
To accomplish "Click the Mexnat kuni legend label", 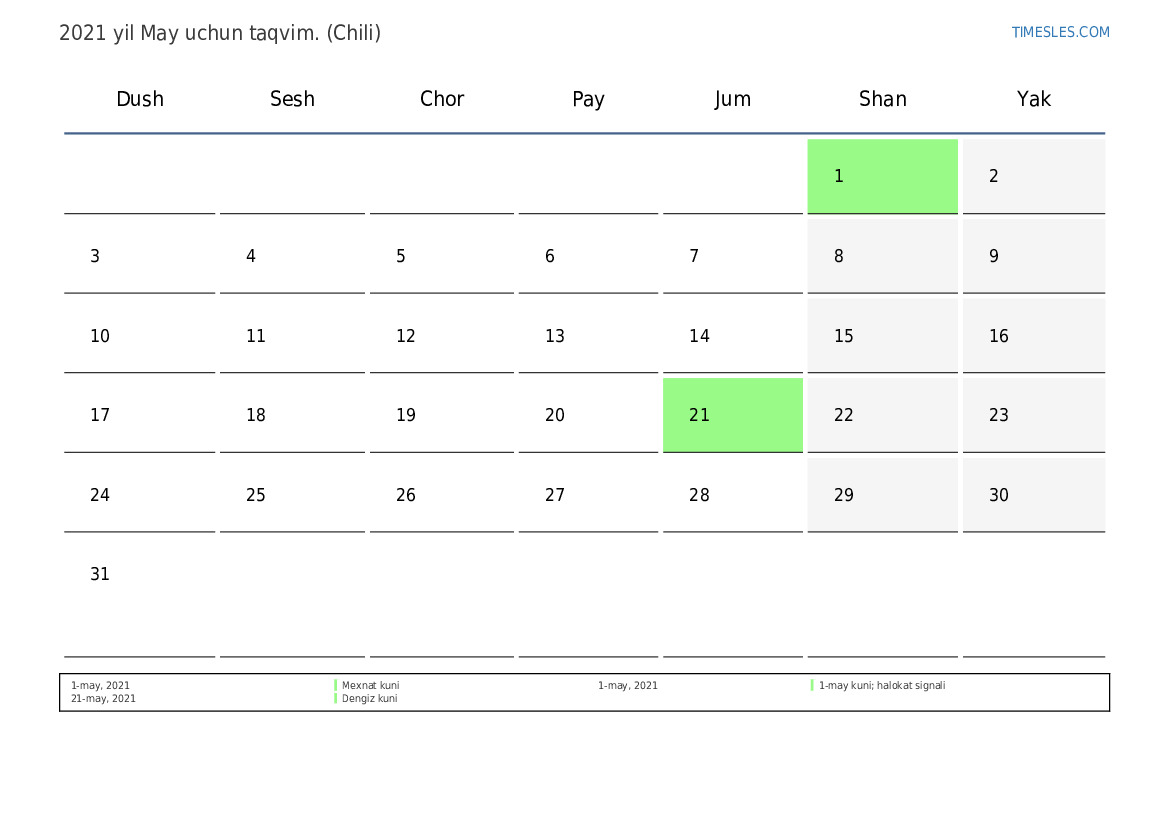I will [371, 686].
